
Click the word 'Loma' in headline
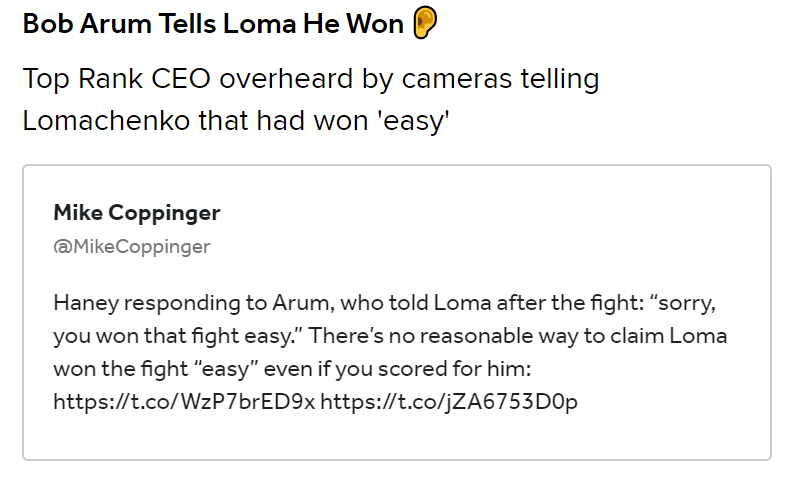tap(259, 24)
